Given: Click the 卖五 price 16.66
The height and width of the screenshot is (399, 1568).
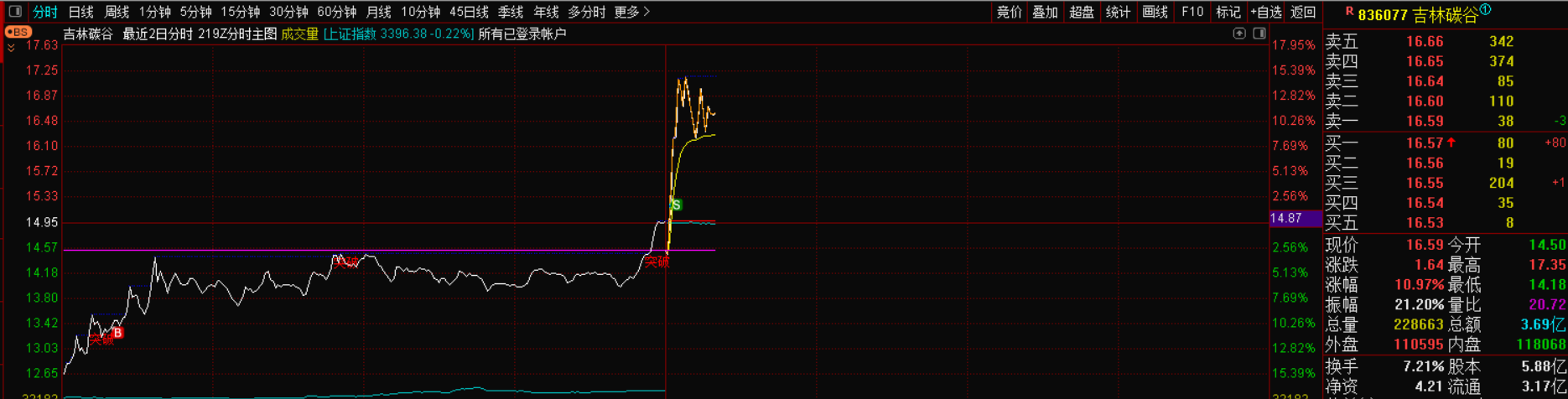Looking at the screenshot, I should tap(1425, 41).
